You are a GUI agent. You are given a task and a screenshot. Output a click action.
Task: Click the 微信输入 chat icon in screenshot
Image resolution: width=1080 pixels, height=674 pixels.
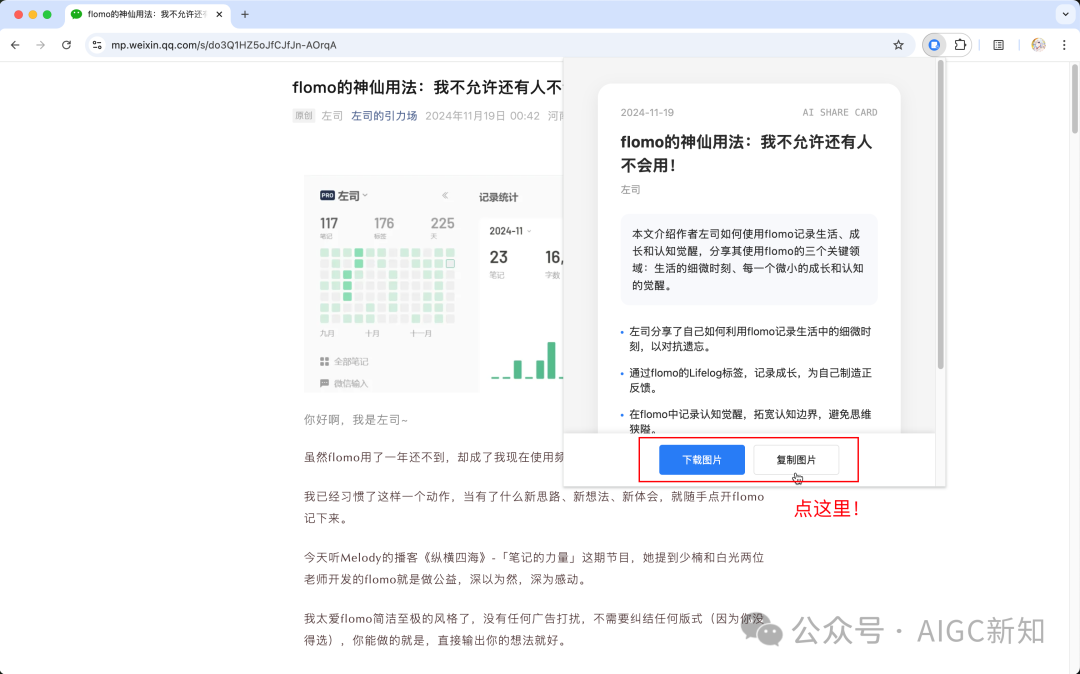click(324, 383)
